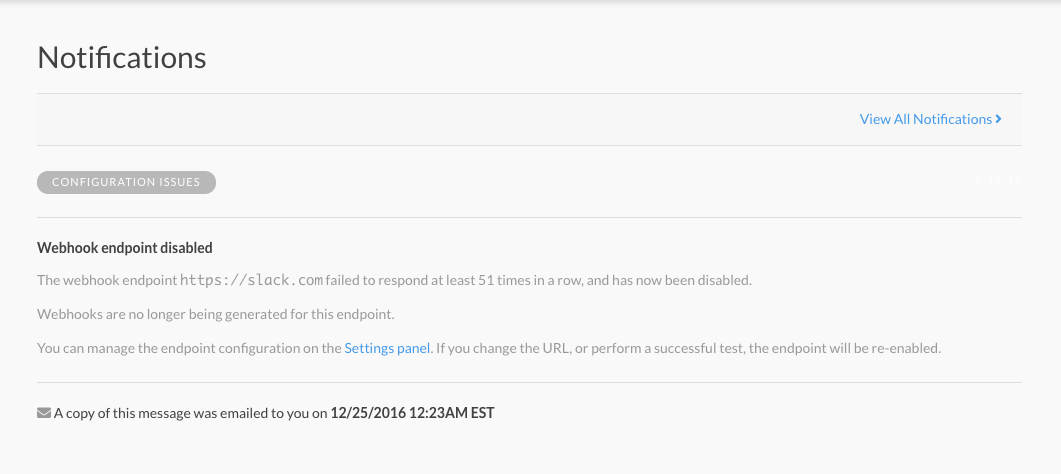Click the Notifications page heading

tap(122, 58)
